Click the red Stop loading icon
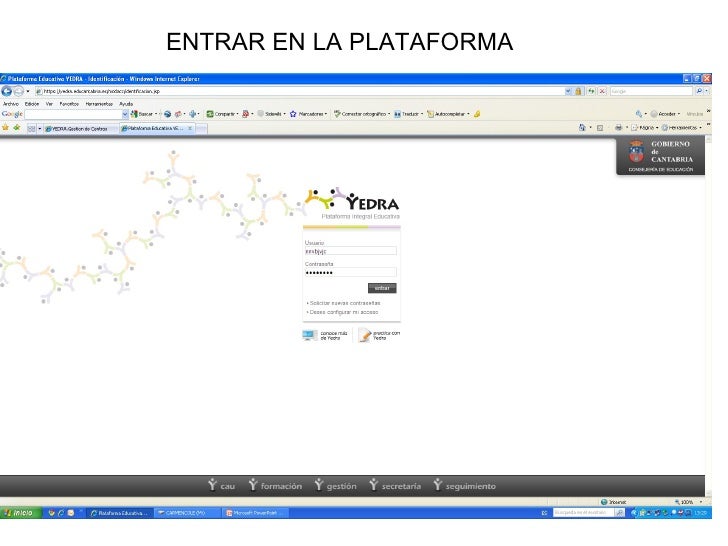Image resolution: width=728 pixels, height=546 pixels. pos(602,91)
